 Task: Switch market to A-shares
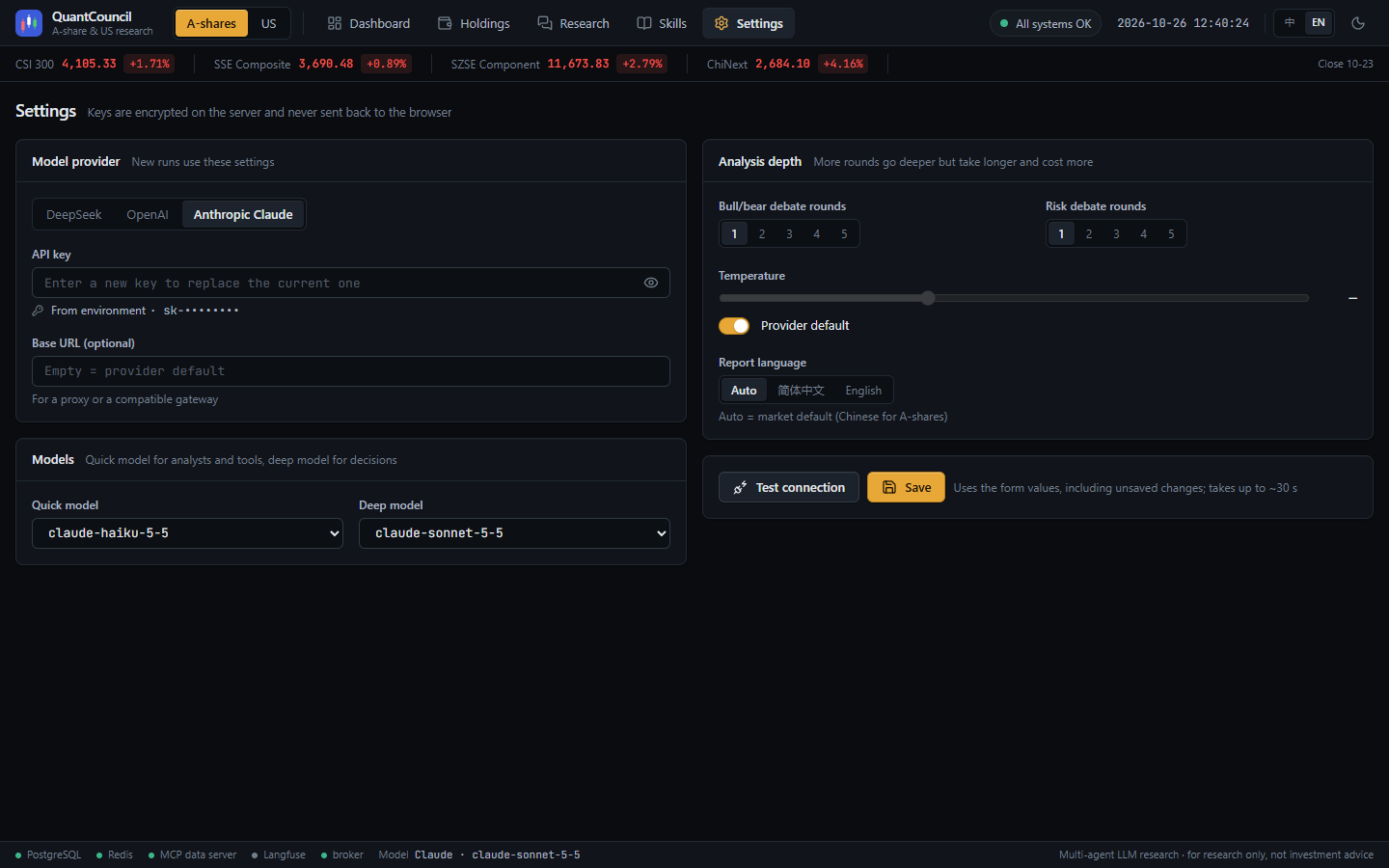211,23
